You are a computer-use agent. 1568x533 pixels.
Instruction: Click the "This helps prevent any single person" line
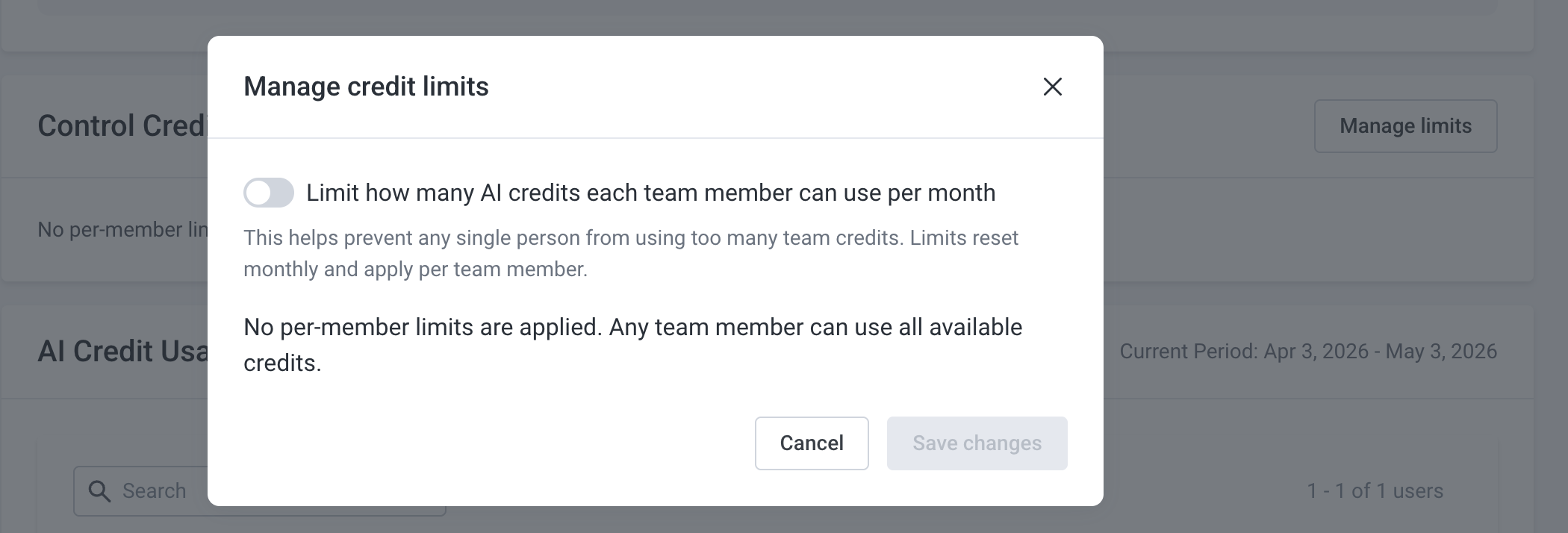pyautogui.click(x=631, y=238)
